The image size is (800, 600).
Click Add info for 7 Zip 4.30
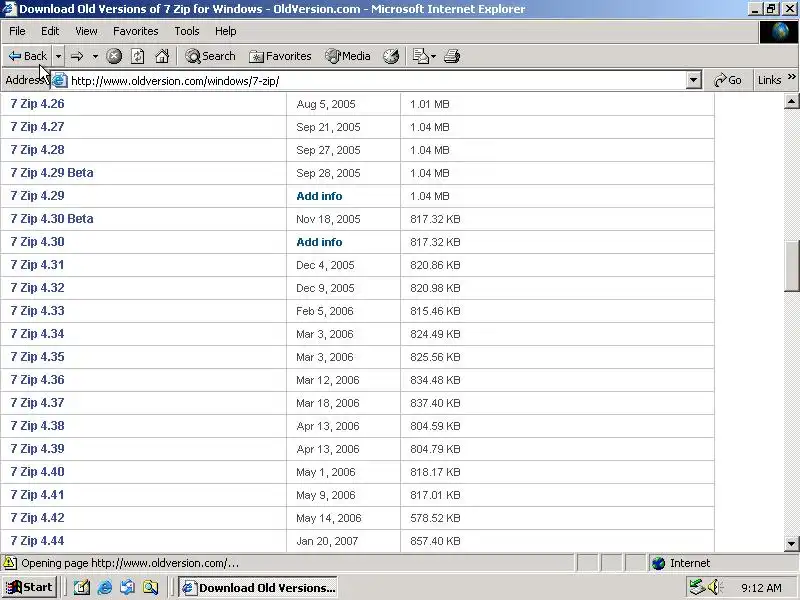(x=319, y=242)
